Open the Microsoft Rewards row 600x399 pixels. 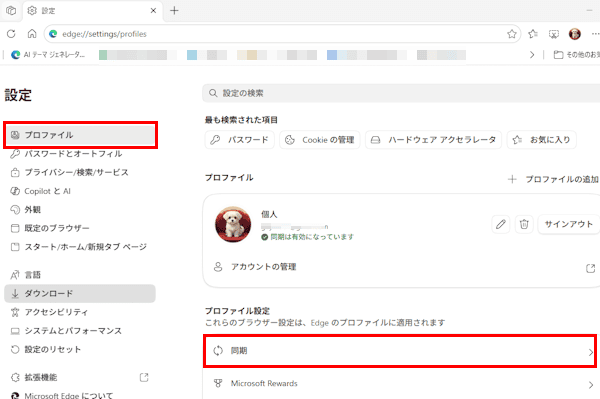tap(402, 384)
